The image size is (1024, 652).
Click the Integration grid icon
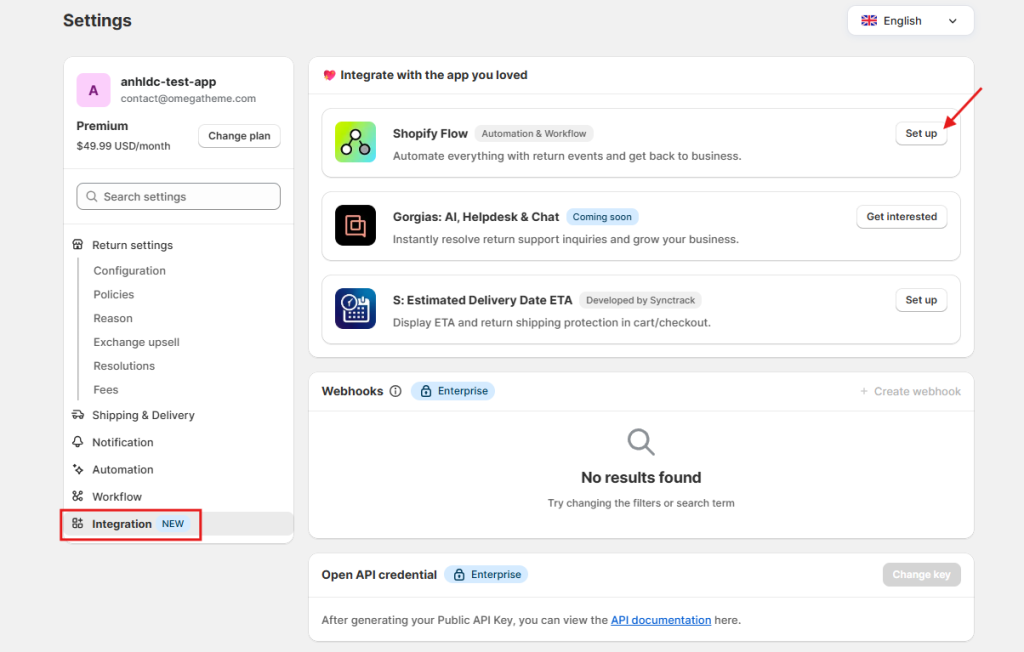(78, 523)
